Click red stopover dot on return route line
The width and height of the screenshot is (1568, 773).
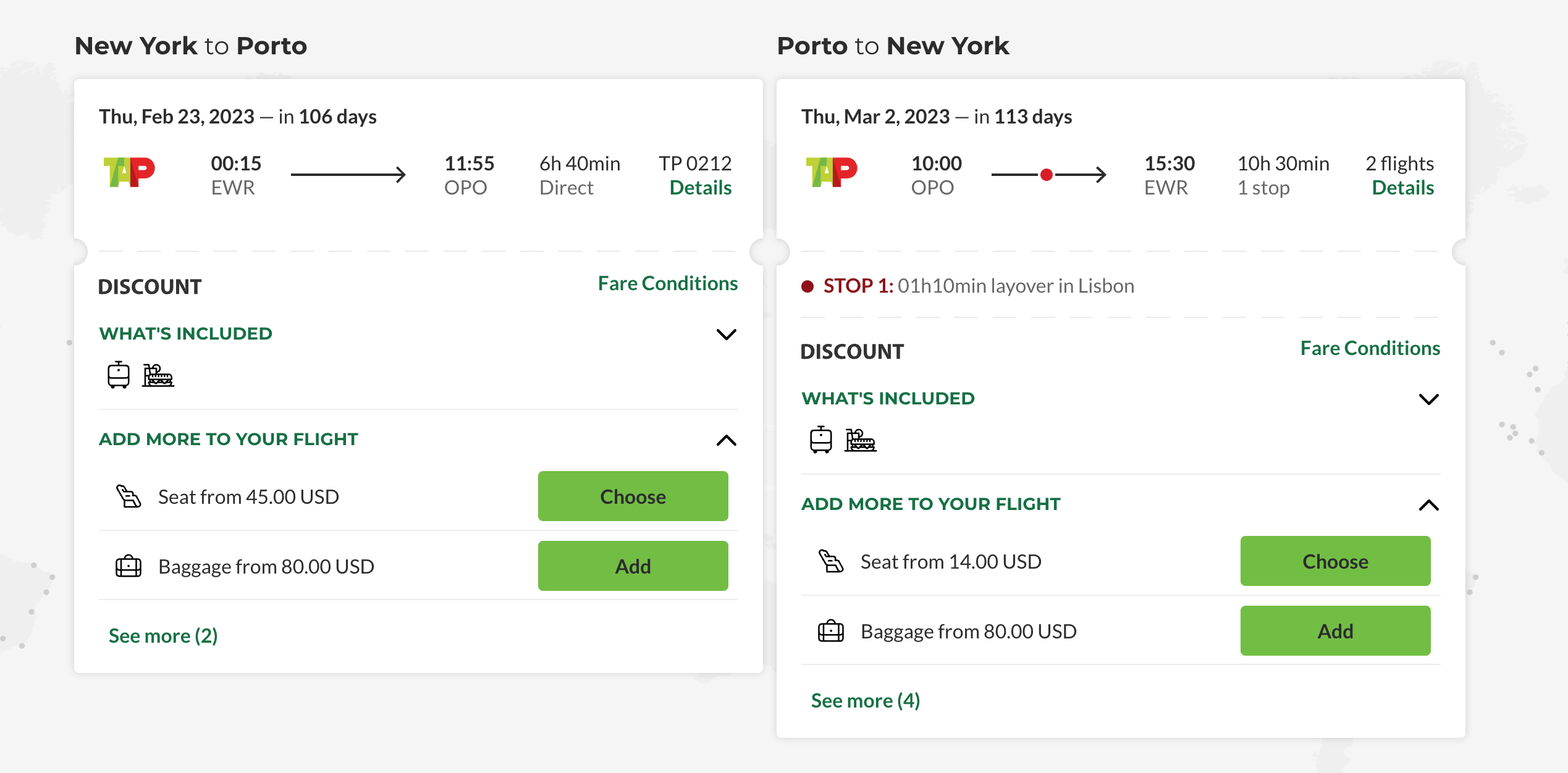[1046, 175]
